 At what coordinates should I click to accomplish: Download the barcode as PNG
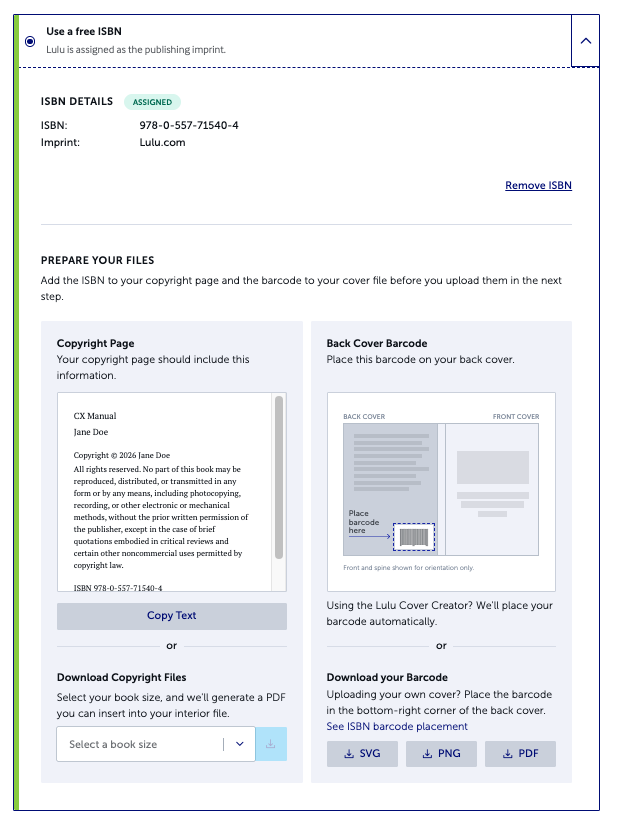tap(441, 754)
